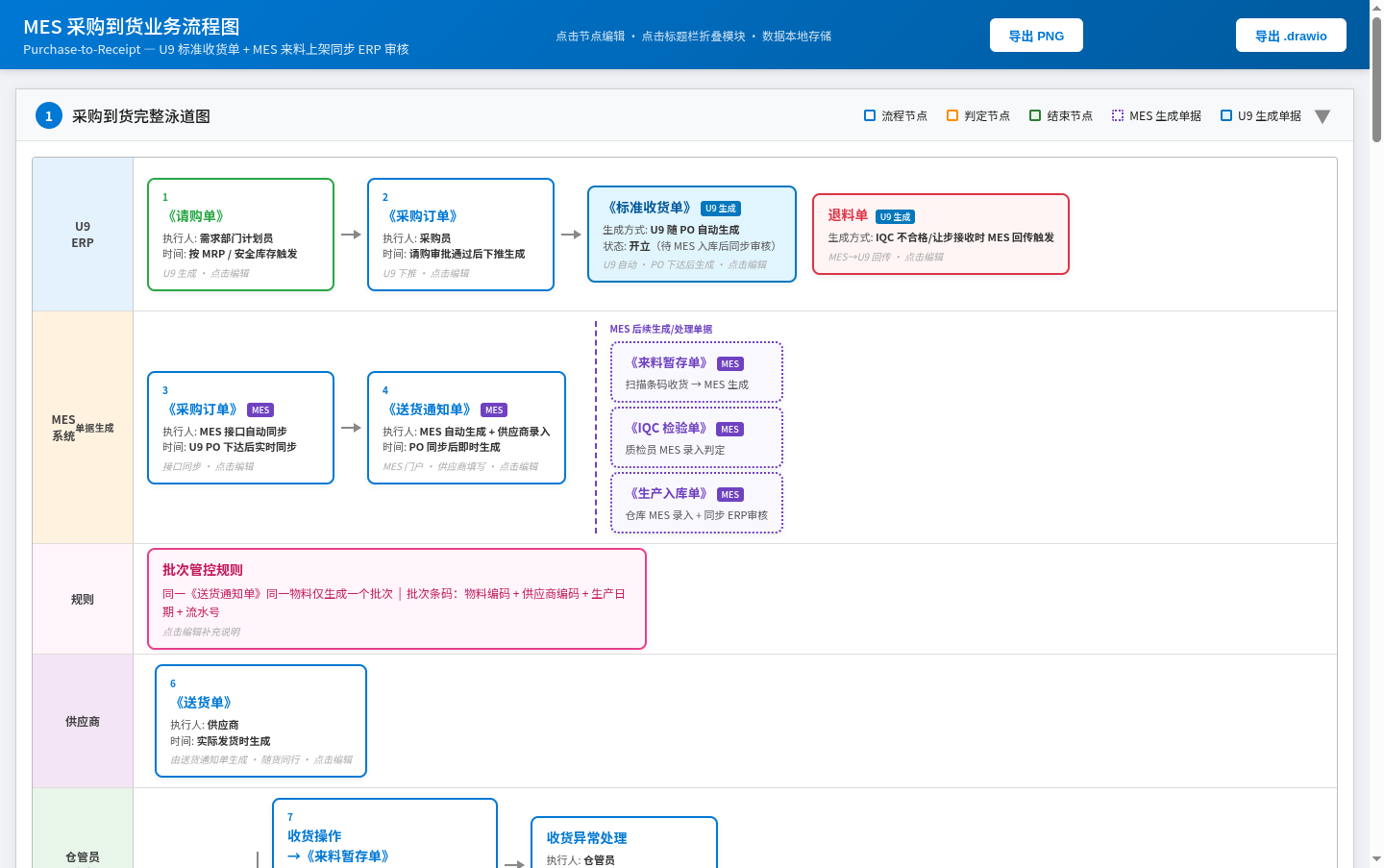
Task: Select the 《来料暂存单》 dashed card
Action: (x=697, y=372)
